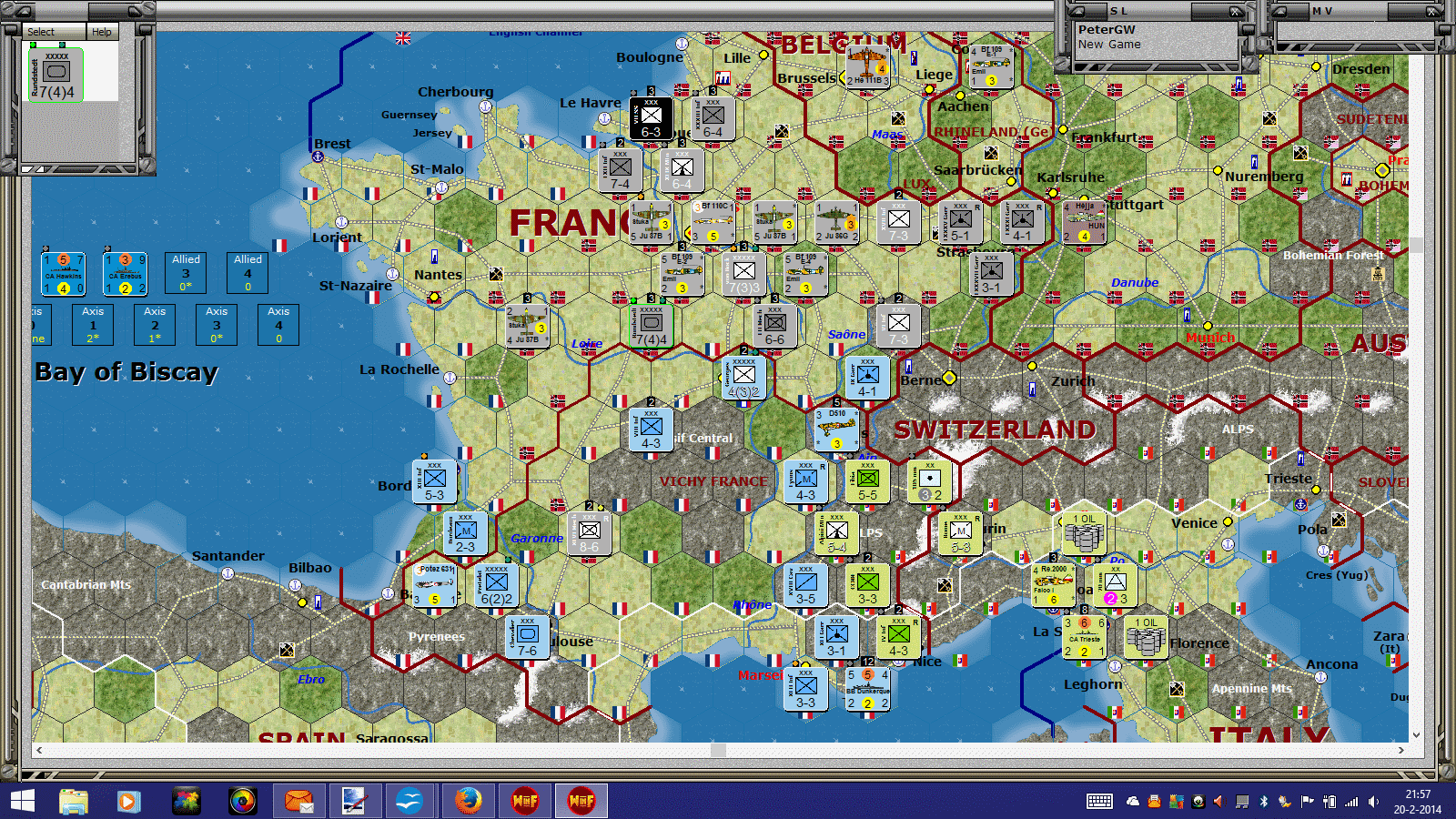Open File Explorer from taskbar
The width and height of the screenshot is (1456, 819).
click(x=74, y=801)
